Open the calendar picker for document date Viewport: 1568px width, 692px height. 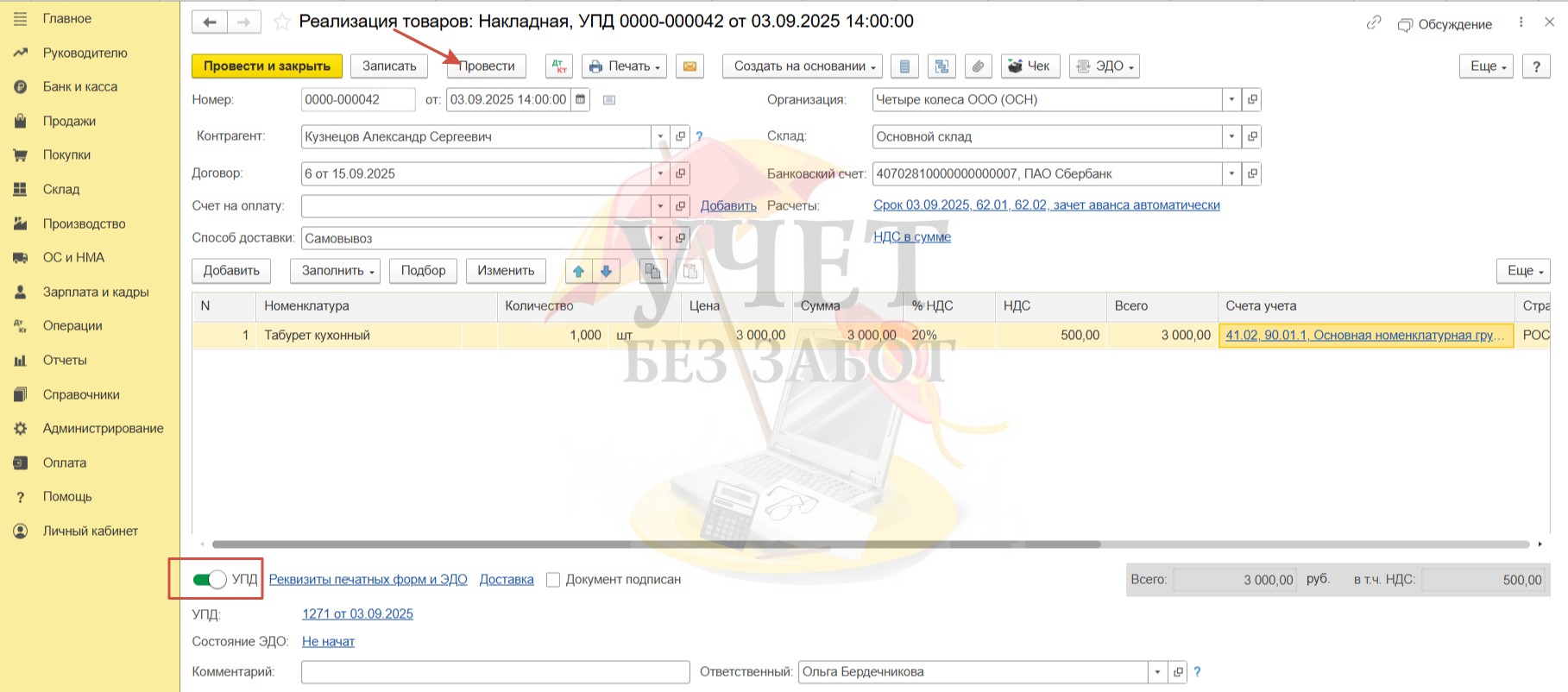(581, 99)
